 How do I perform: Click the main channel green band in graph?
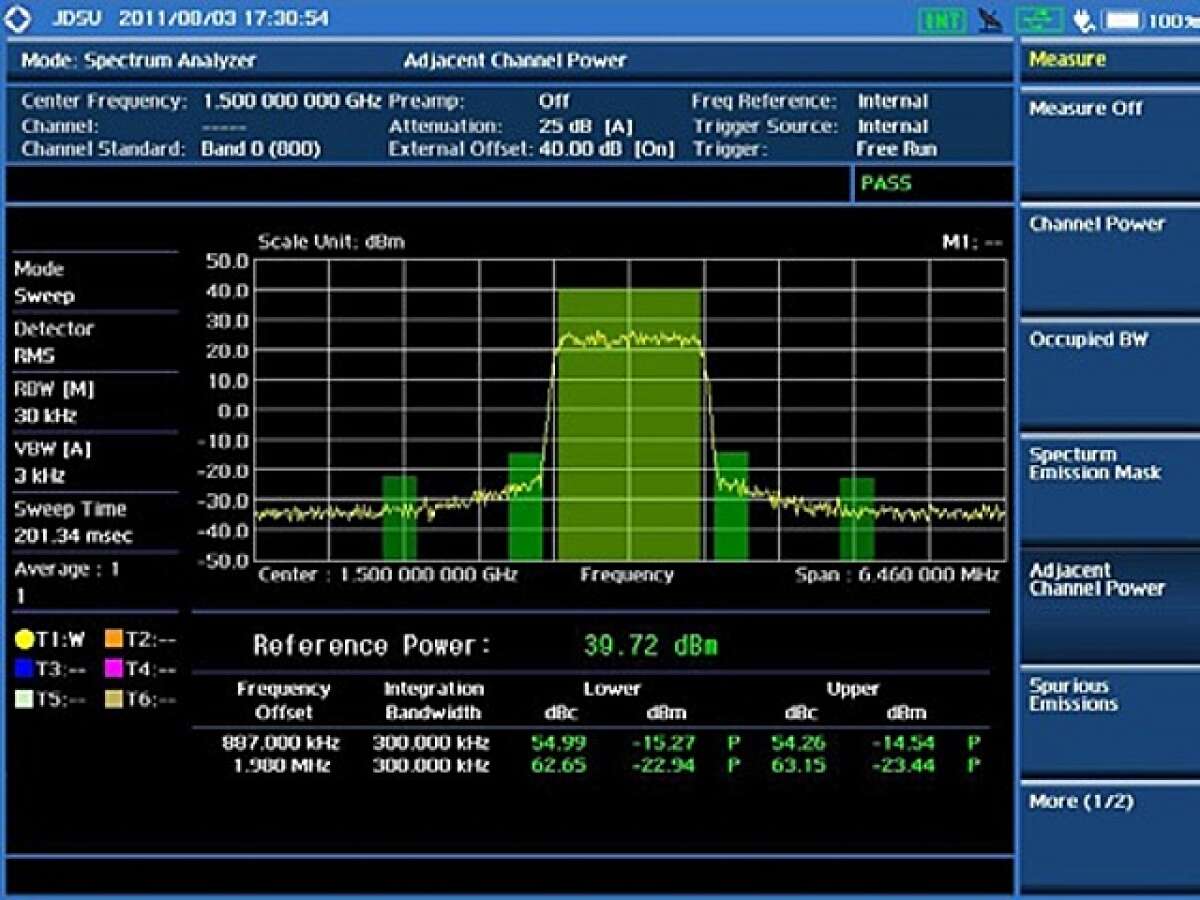click(x=629, y=424)
